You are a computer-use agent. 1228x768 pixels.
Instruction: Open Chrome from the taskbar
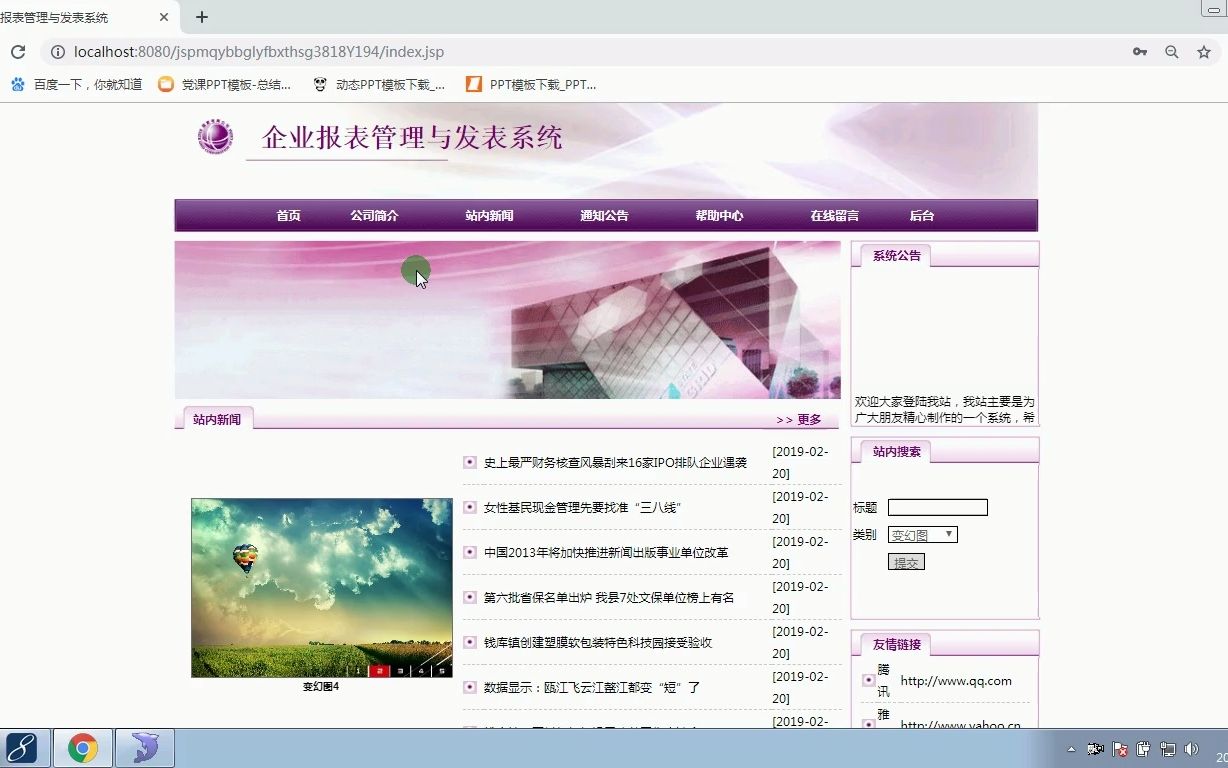pyautogui.click(x=83, y=747)
